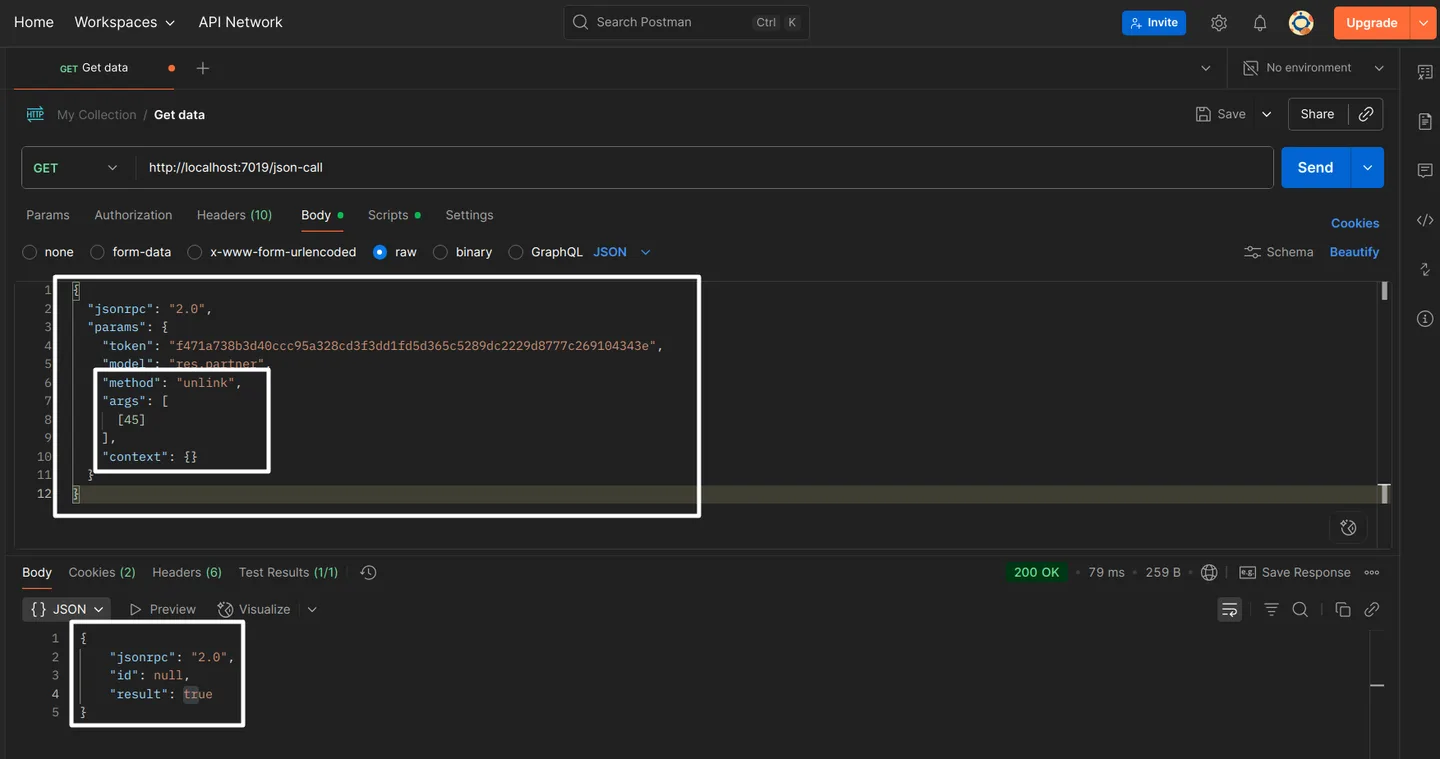The image size is (1440, 759).
Task: Open the settings gear icon
Action: click(1219, 23)
